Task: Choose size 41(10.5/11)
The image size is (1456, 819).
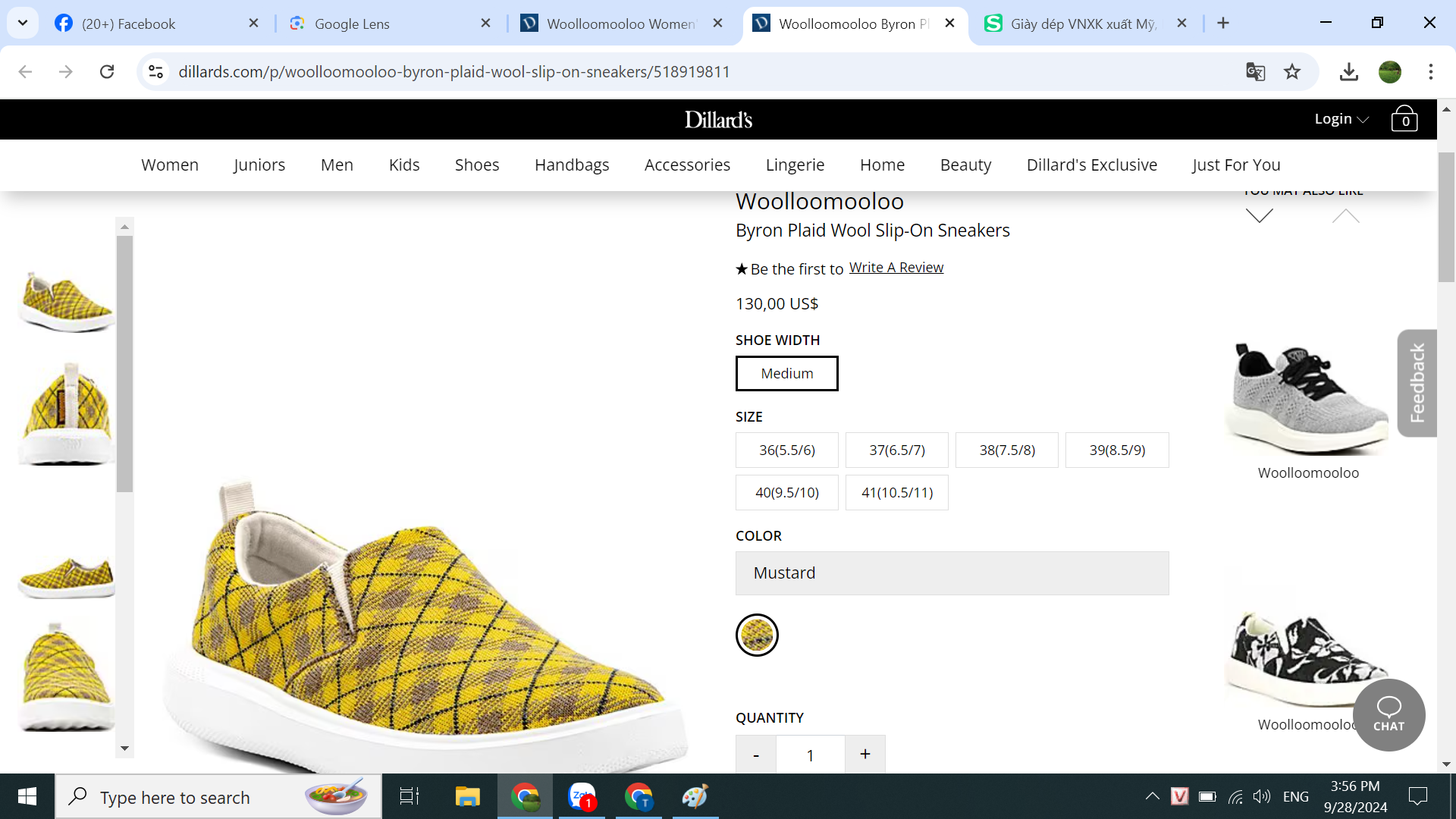Action: point(896,492)
